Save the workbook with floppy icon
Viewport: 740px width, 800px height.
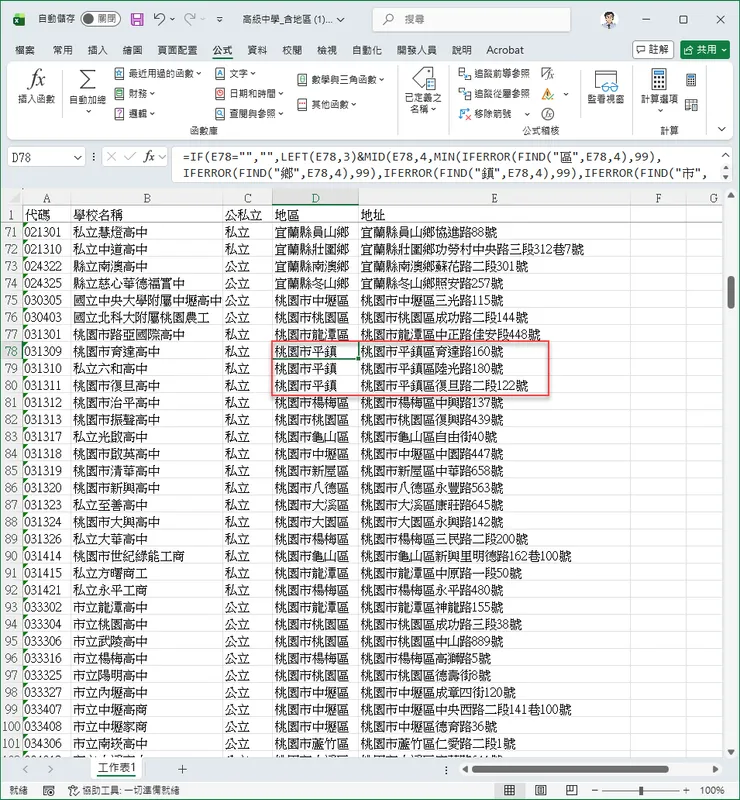coord(137,19)
